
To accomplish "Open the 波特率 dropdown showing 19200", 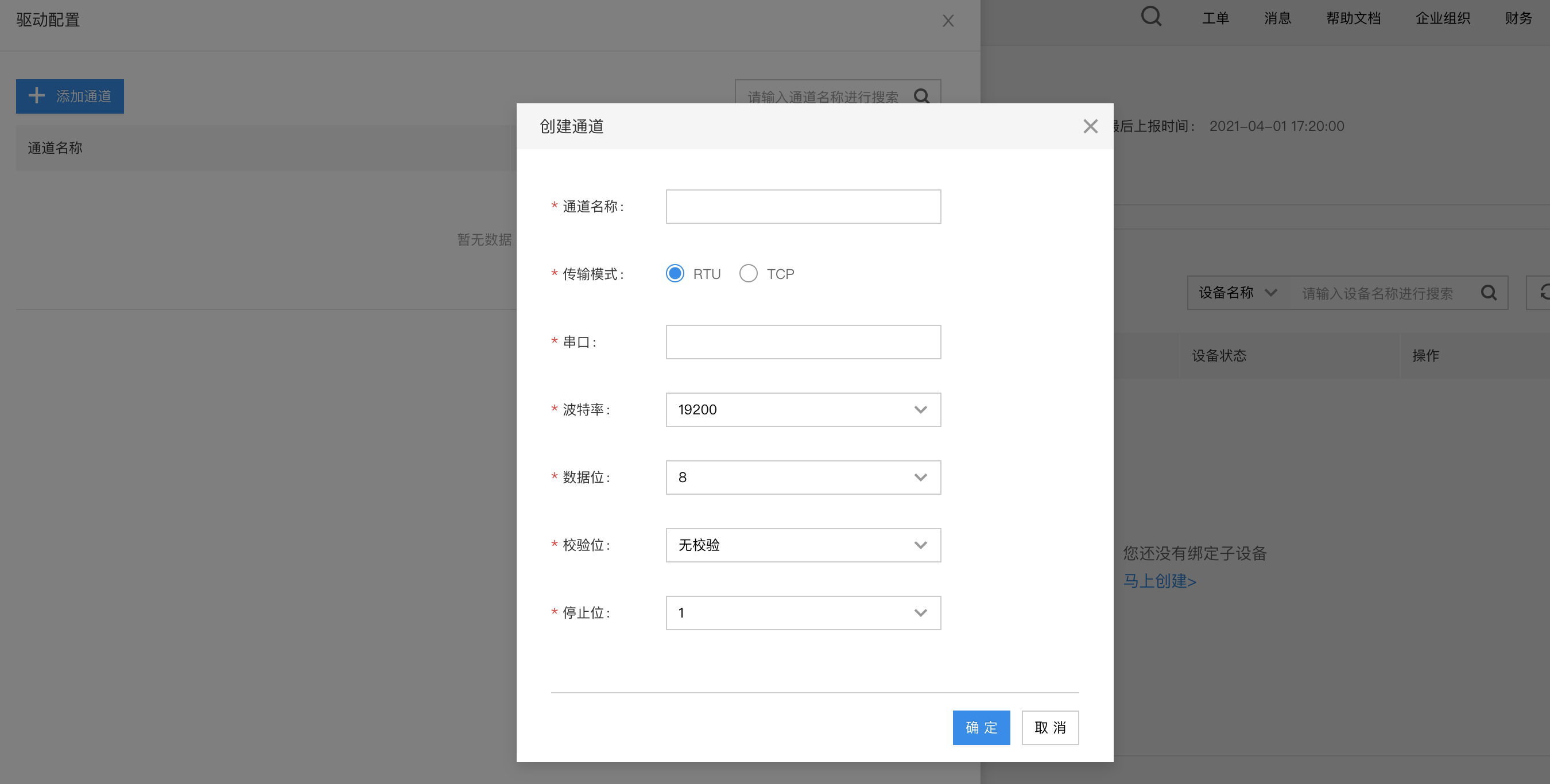I will tap(803, 410).
